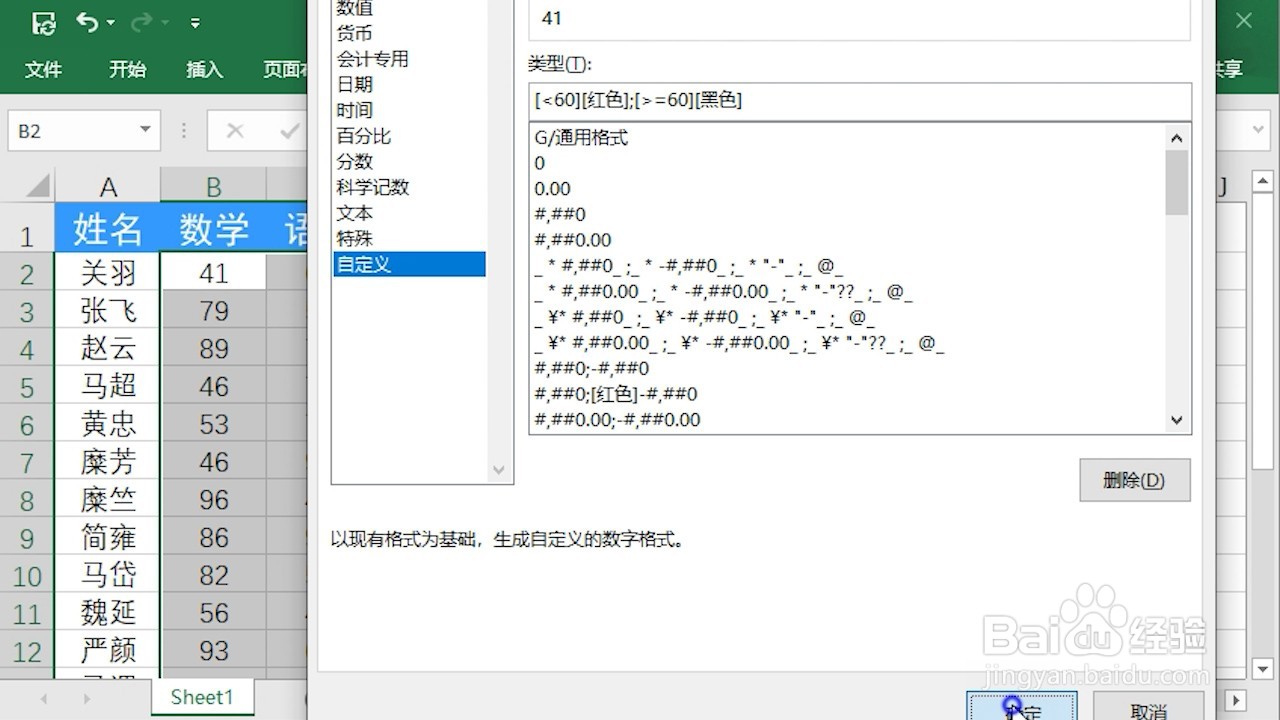Select the Sheet1 sheet tab

pyautogui.click(x=202, y=697)
